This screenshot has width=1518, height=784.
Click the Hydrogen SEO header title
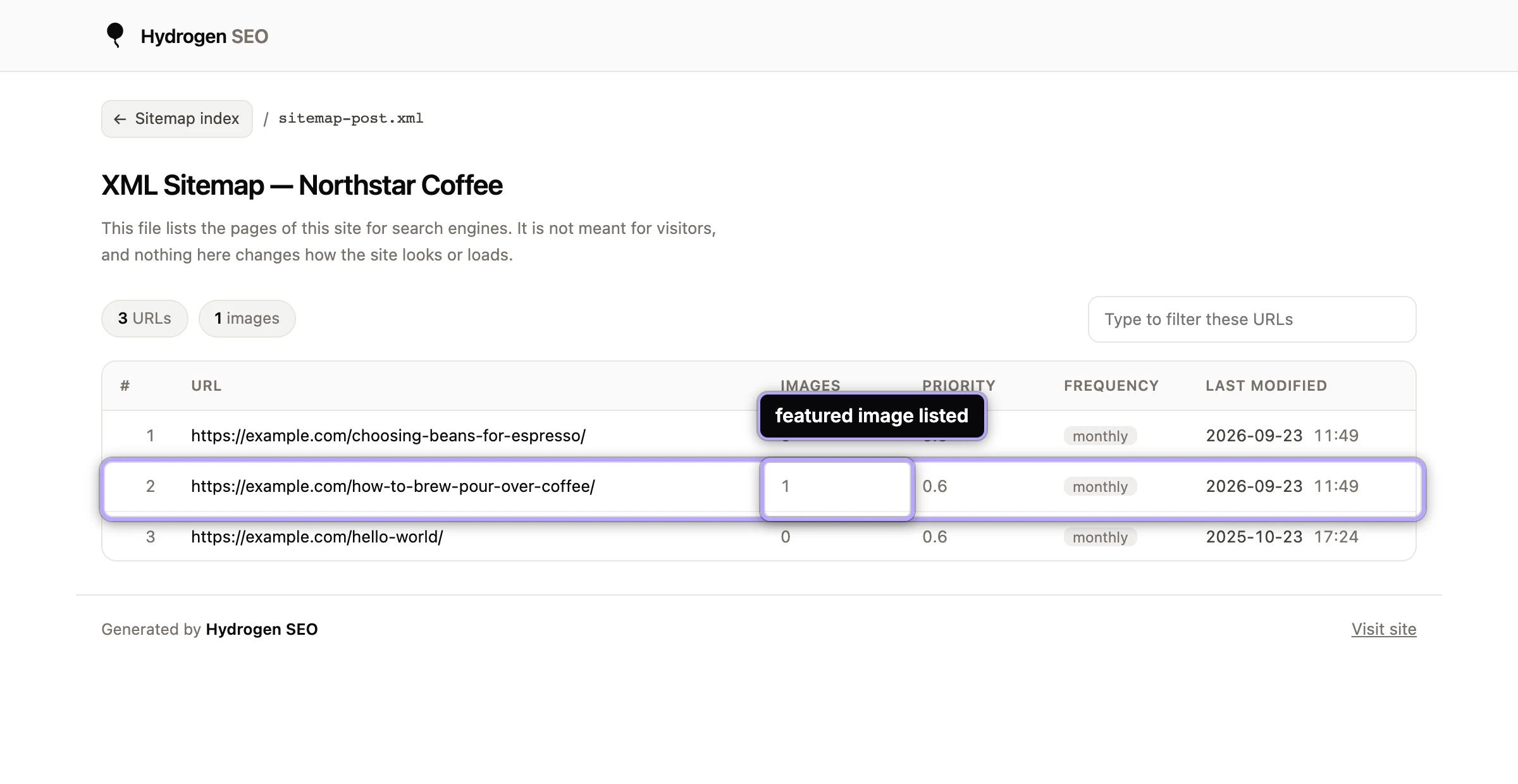coord(204,36)
